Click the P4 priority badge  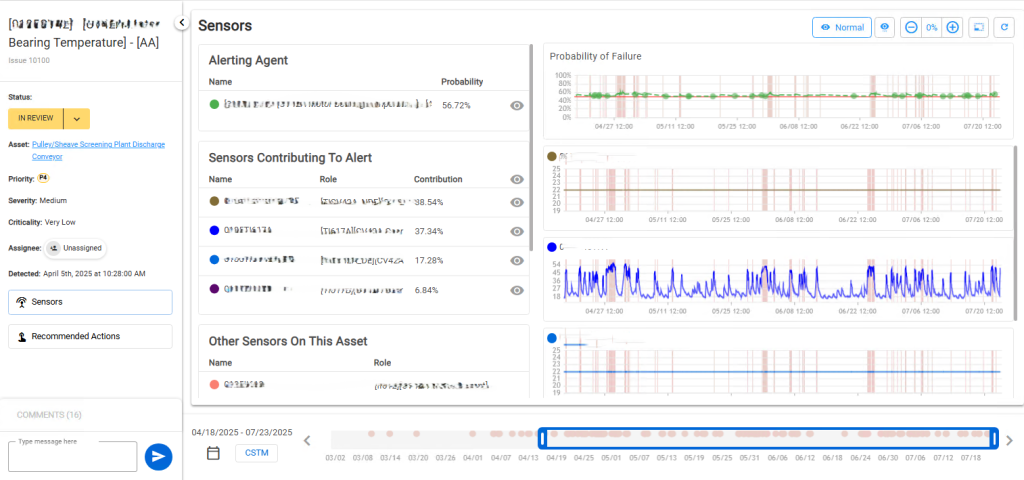43,178
